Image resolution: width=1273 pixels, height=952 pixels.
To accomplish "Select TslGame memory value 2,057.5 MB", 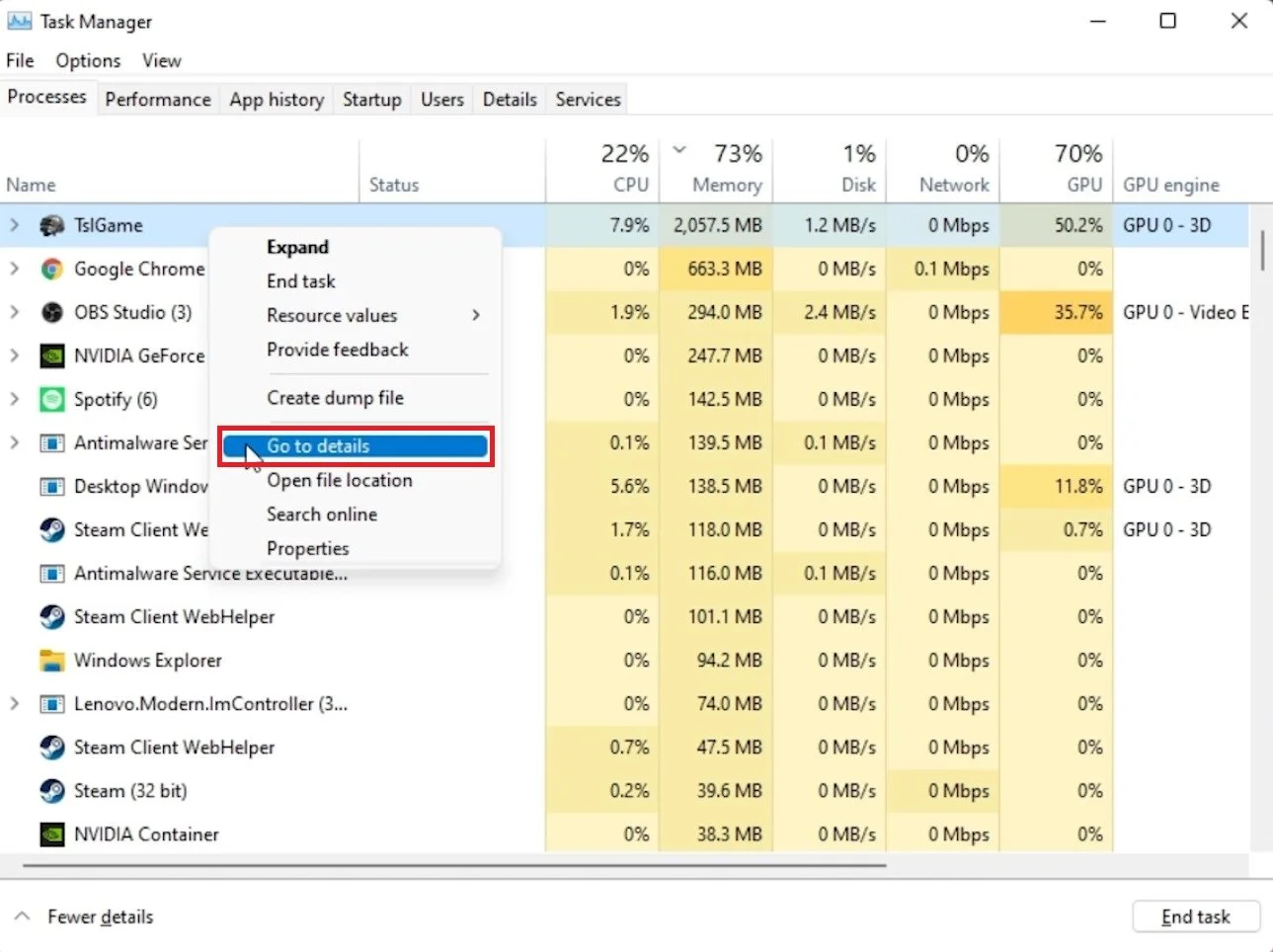I will coord(718,225).
